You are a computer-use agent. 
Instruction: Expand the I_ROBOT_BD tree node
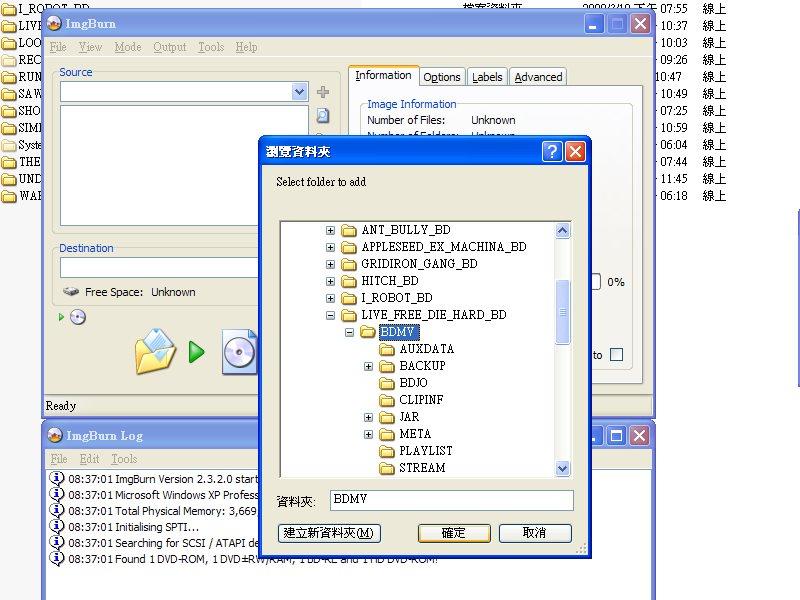(x=330, y=298)
